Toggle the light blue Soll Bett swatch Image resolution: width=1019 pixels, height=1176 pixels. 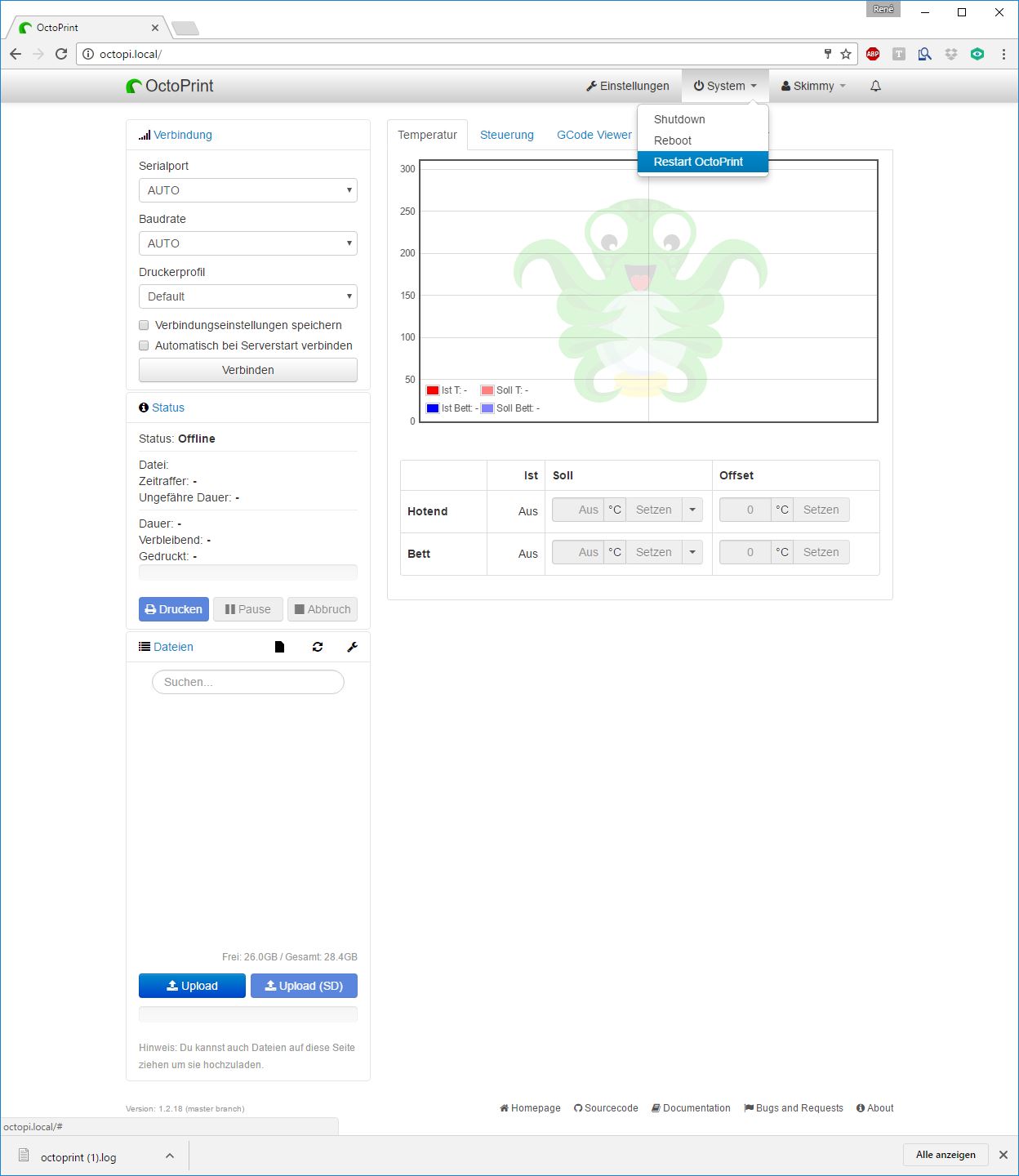click(487, 408)
